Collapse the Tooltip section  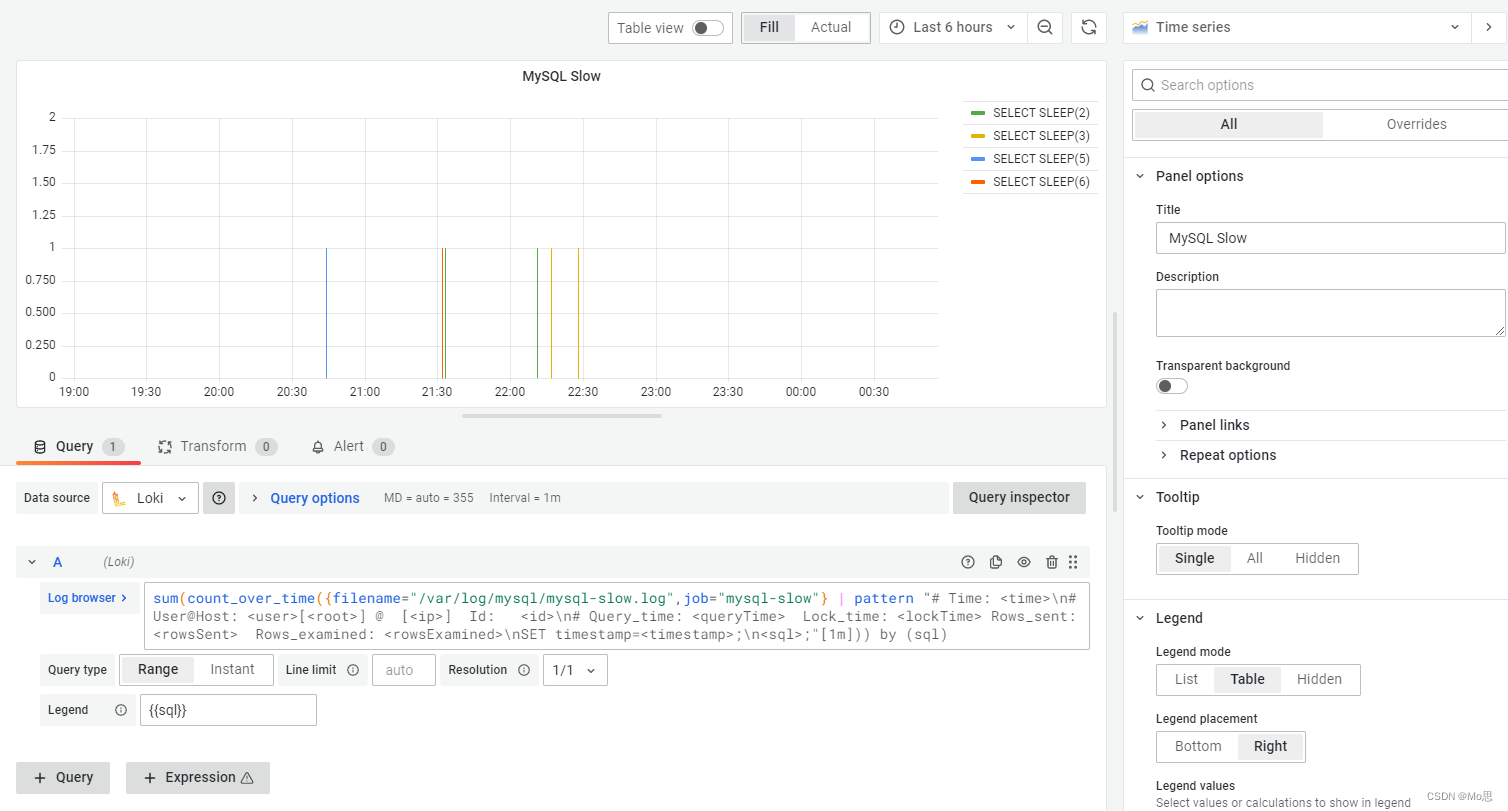1140,497
